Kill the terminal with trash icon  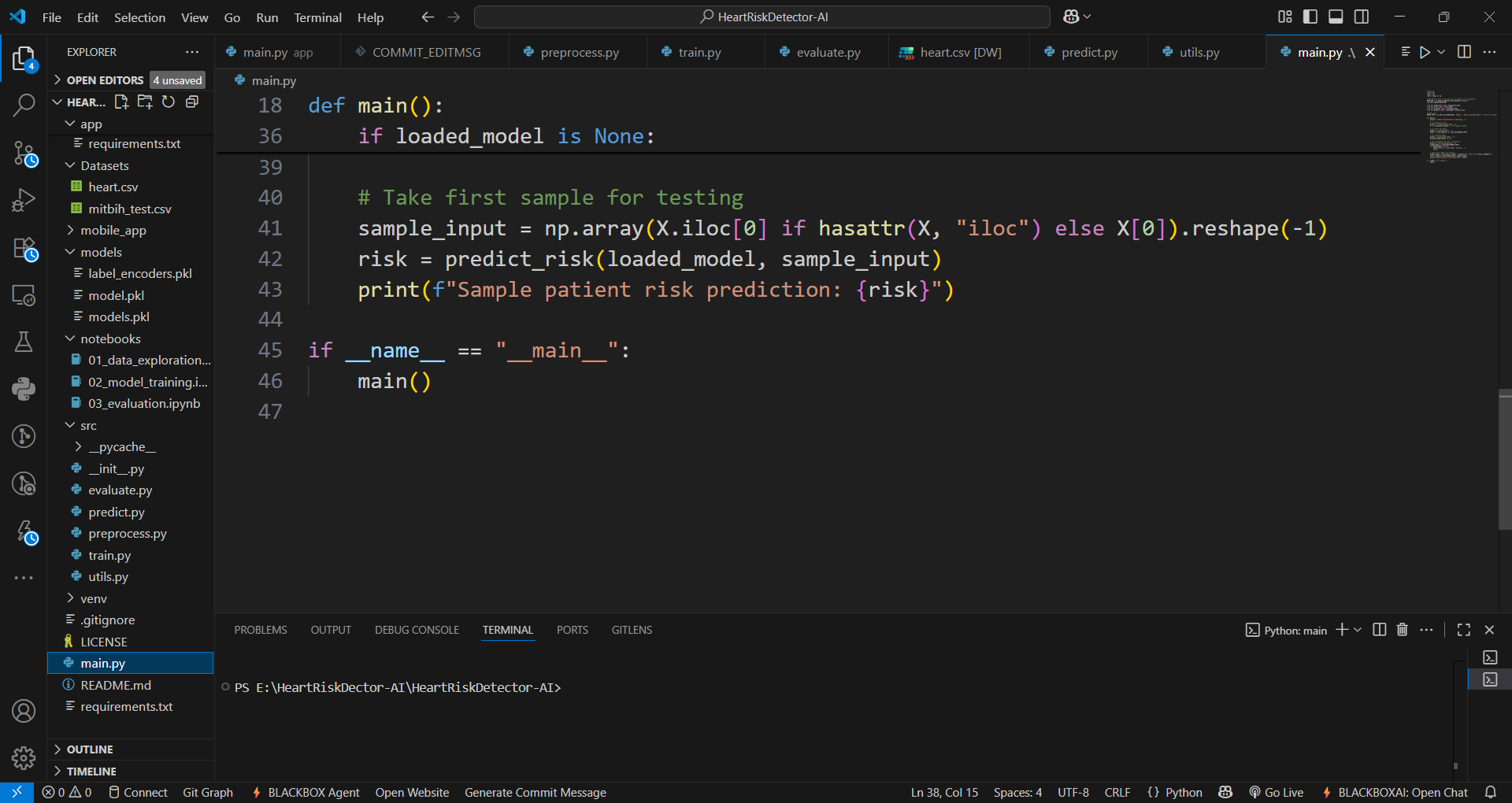coord(1403,630)
